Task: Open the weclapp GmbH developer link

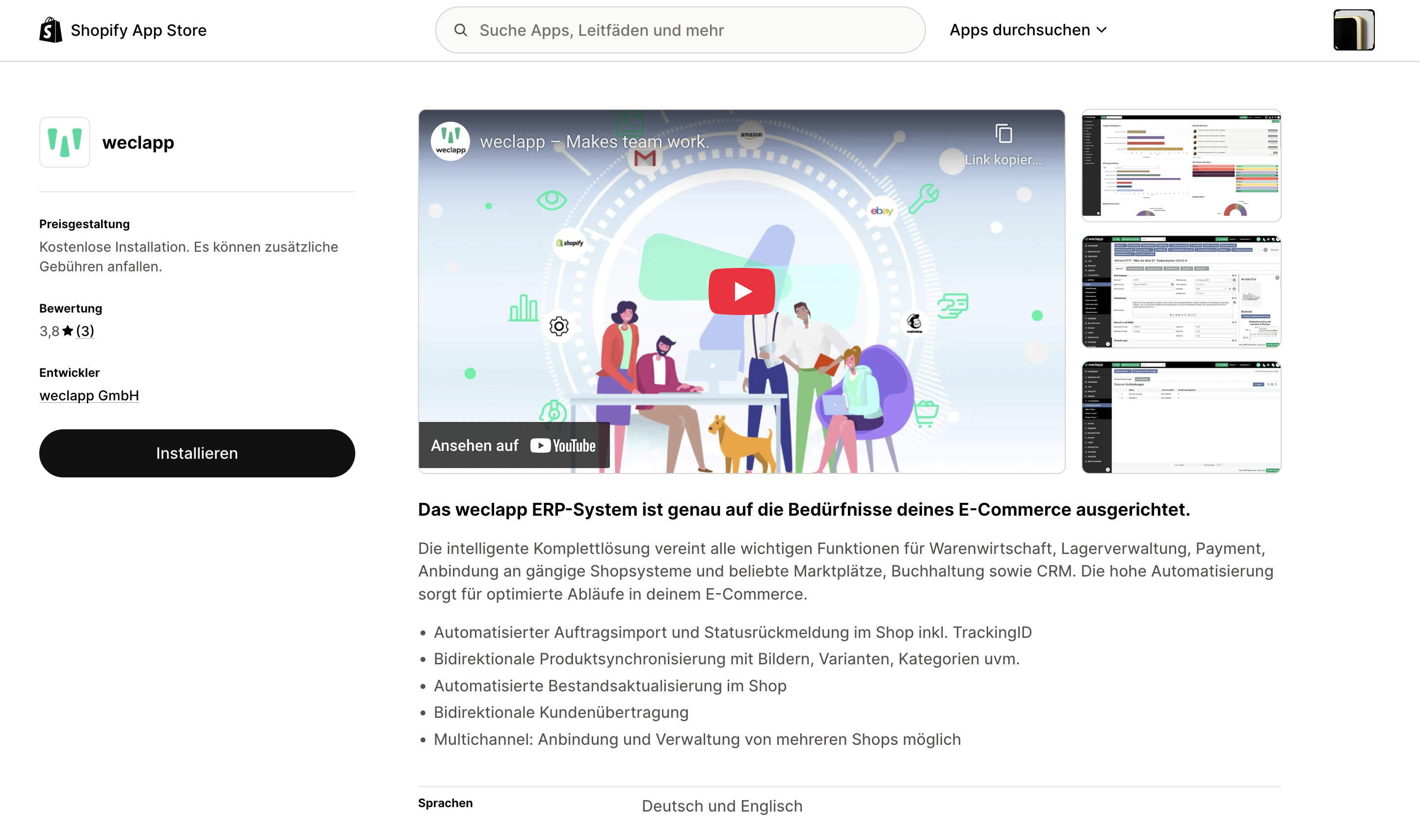Action: coord(89,395)
